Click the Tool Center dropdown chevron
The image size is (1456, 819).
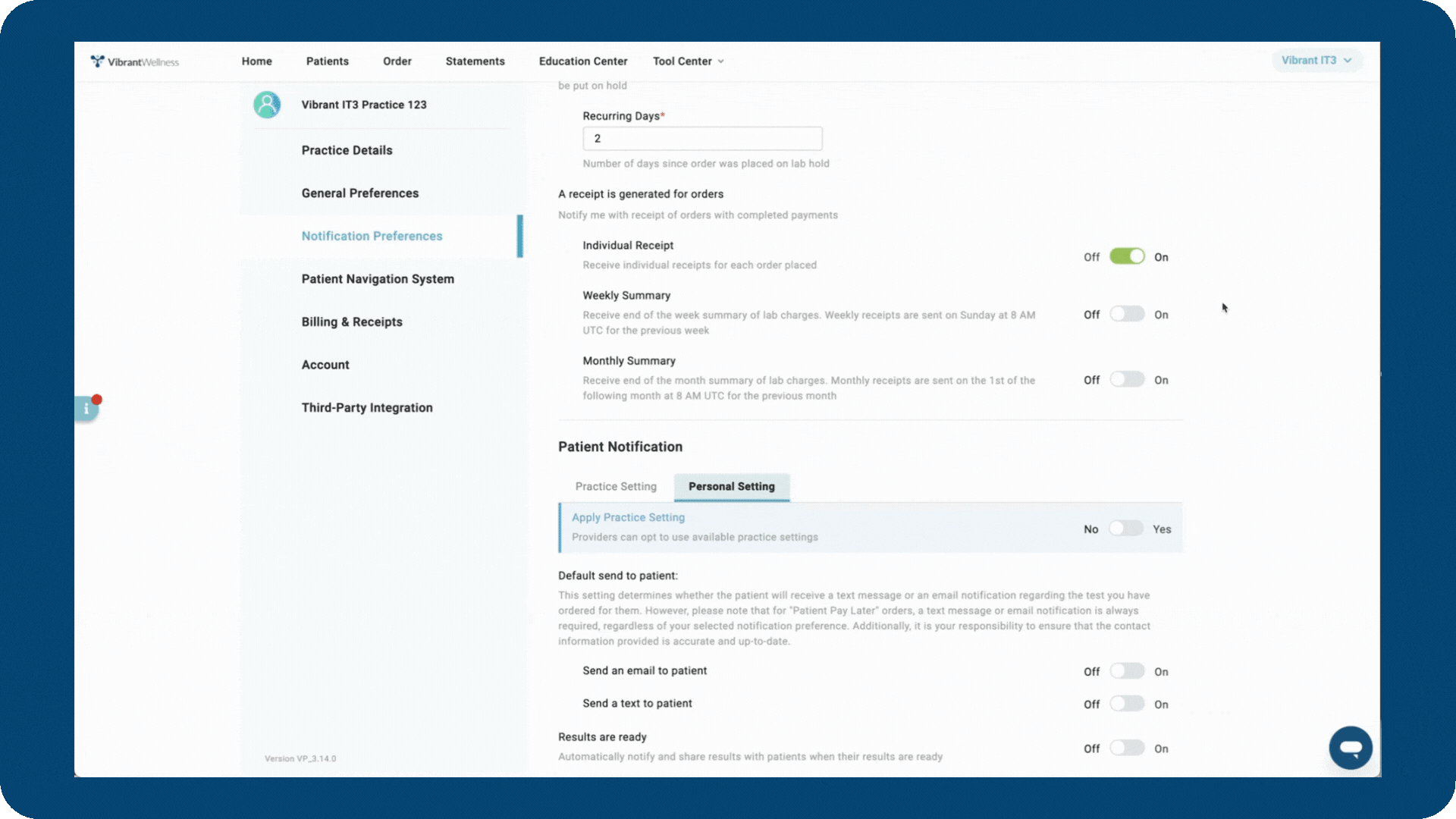pyautogui.click(x=720, y=62)
